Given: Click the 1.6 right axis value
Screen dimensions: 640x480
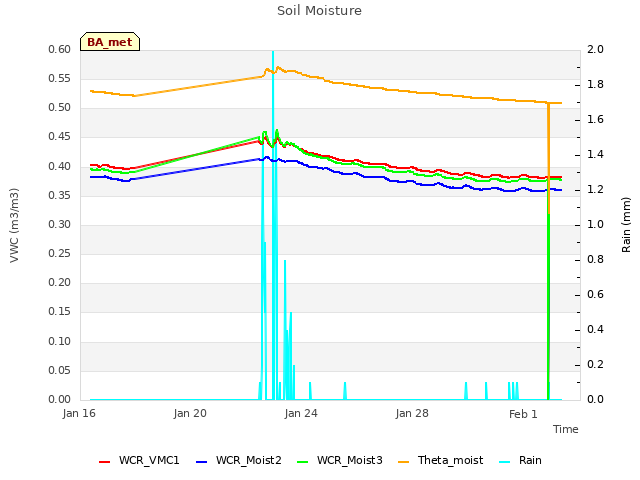Looking at the screenshot, I should point(595,120).
